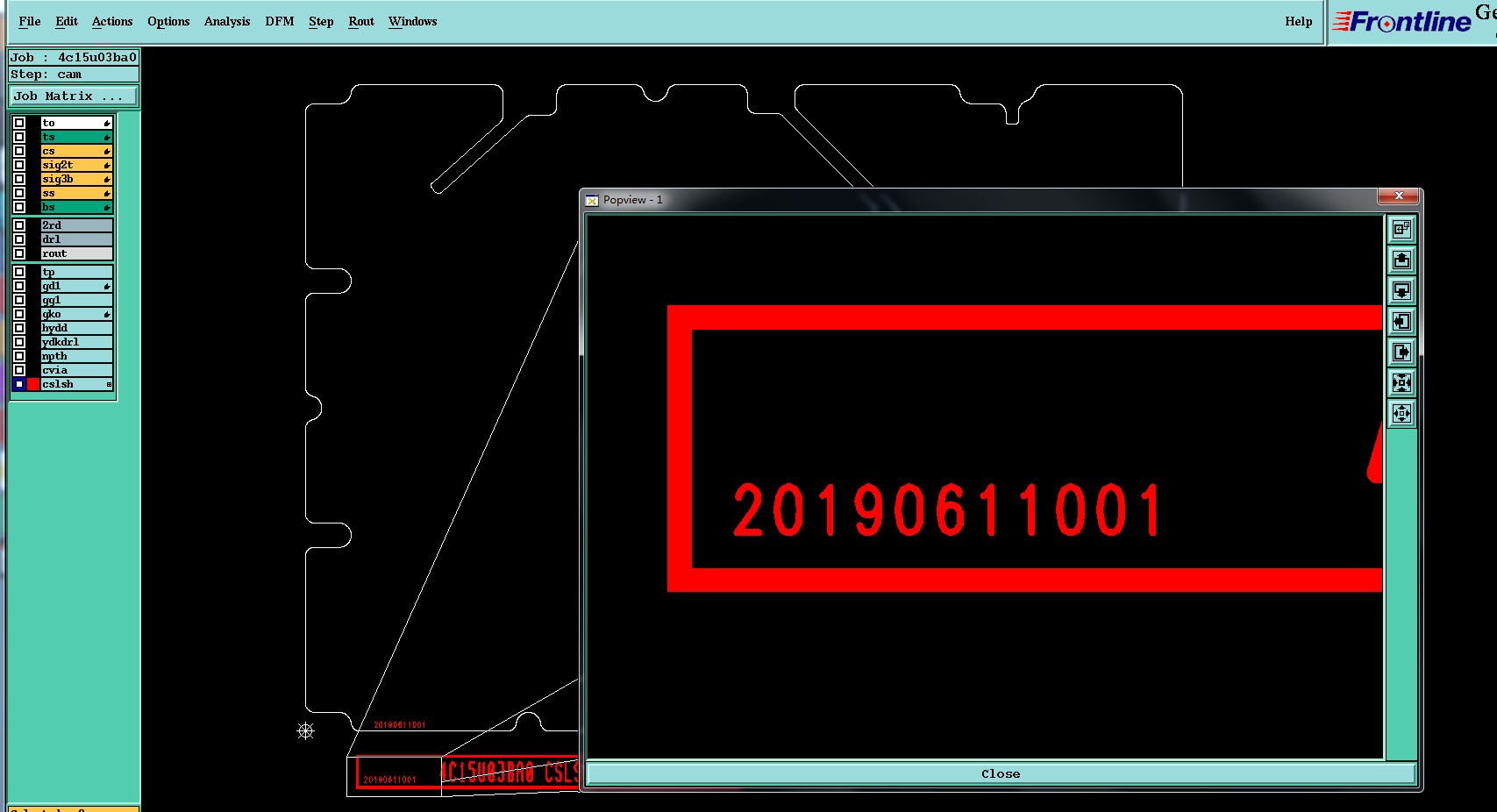Click the hand marker icon on 'gd1' layer
This screenshot has height=812, width=1497.
107,287
